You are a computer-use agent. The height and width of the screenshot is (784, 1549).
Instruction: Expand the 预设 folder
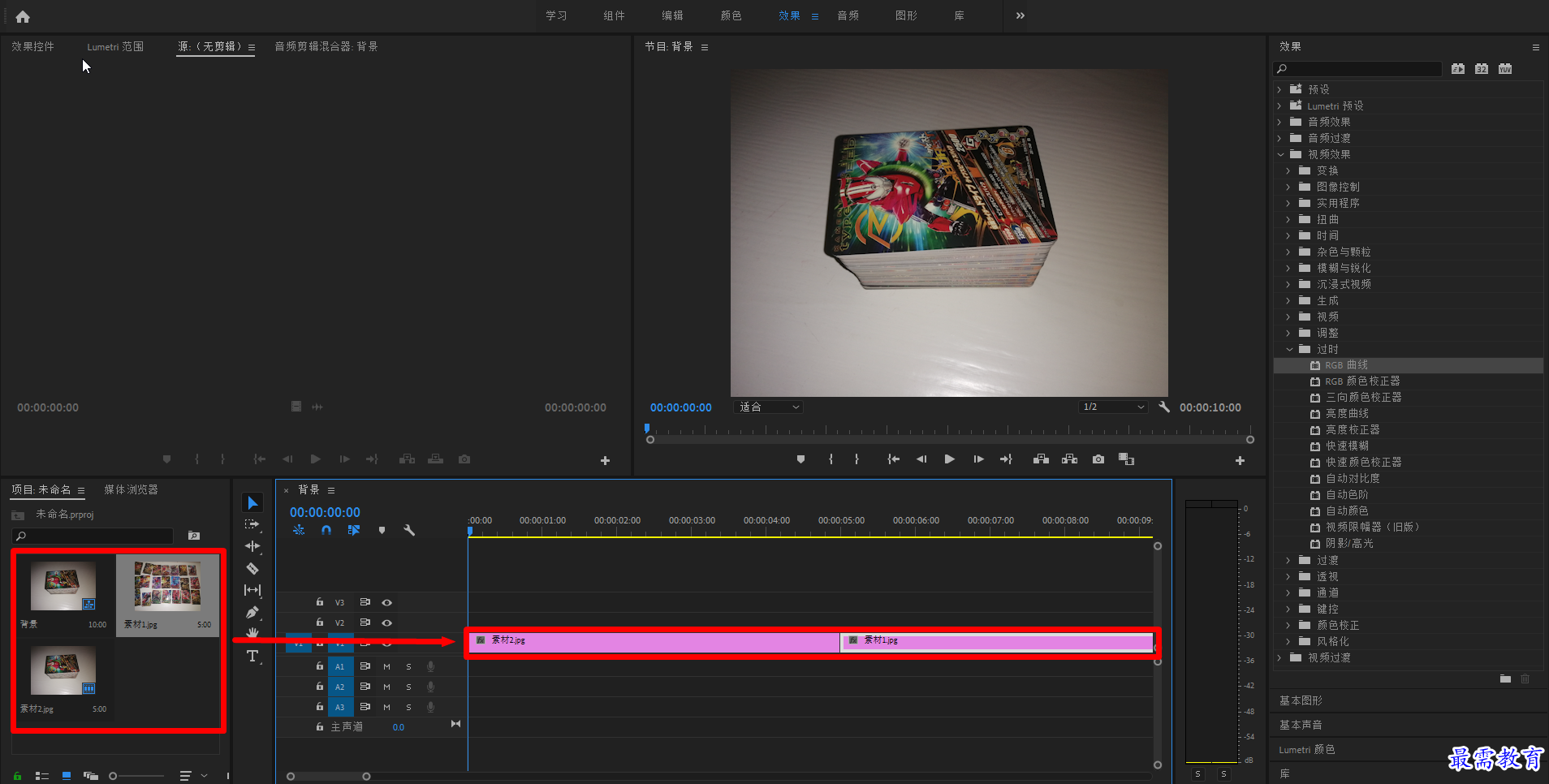[x=1279, y=89]
